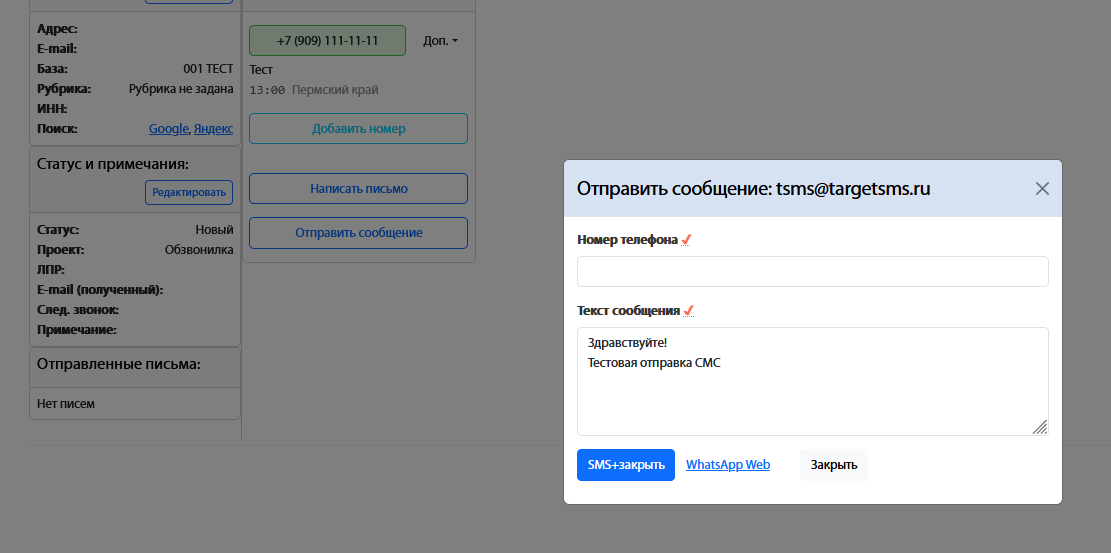Image resolution: width=1111 pixels, height=553 pixels.
Task: Click the Адрес label
Action: click(57, 28)
